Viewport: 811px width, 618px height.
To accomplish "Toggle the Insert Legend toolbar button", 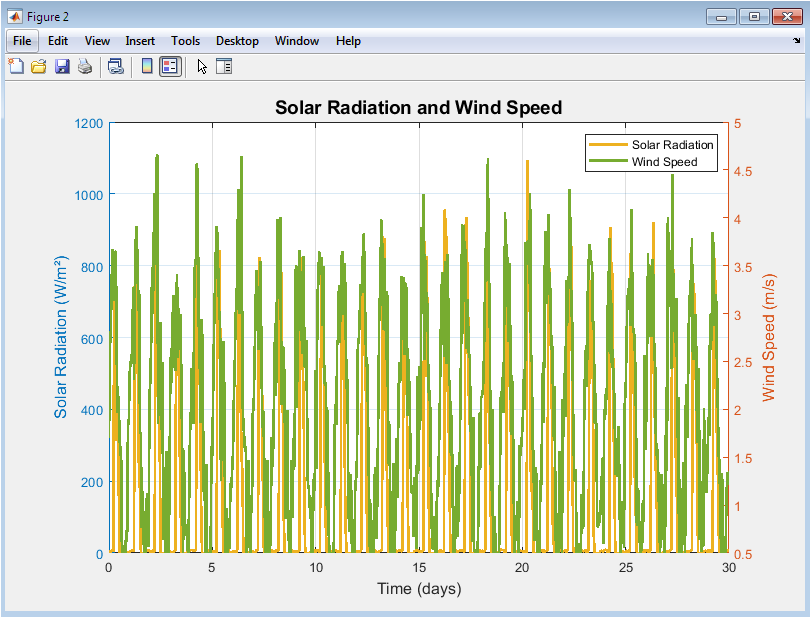I will (170, 67).
